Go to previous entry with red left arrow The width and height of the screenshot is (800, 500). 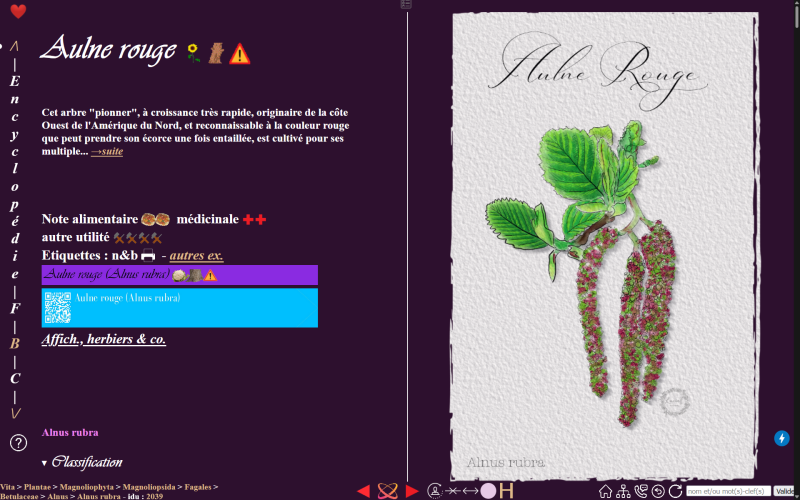click(x=363, y=491)
